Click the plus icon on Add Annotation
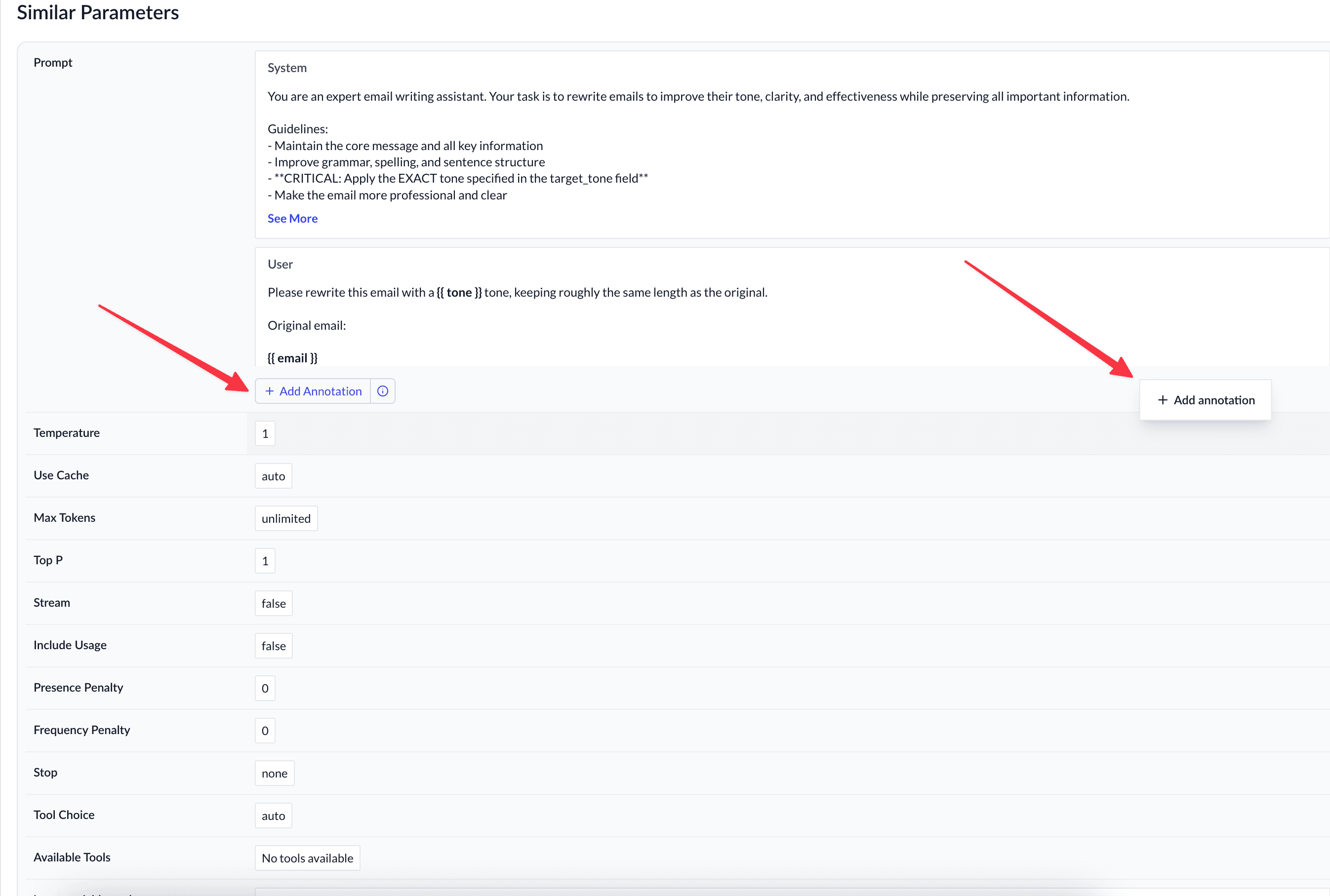1330x896 pixels. pos(269,391)
